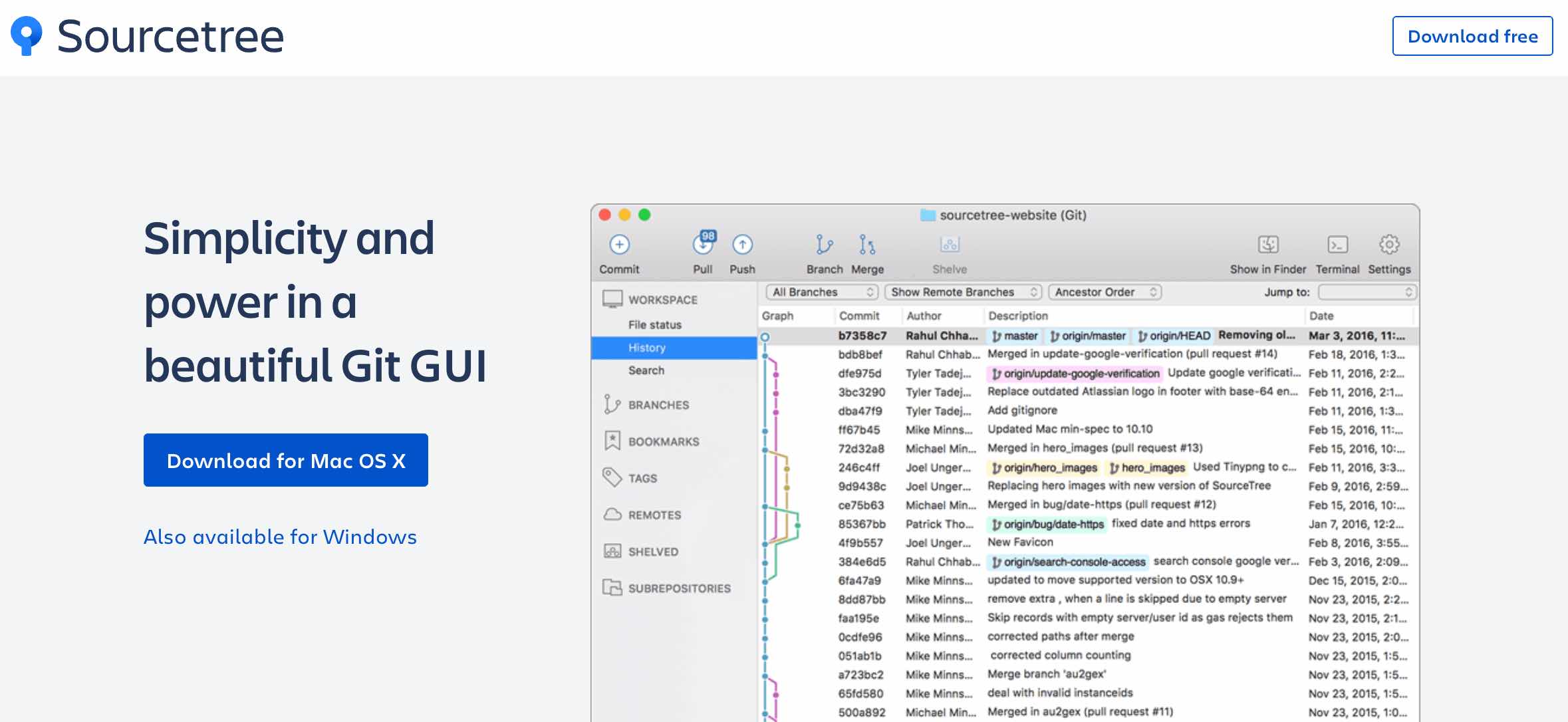The width and height of the screenshot is (1568, 722).
Task: Click the folder icon in window title
Action: 928,215
